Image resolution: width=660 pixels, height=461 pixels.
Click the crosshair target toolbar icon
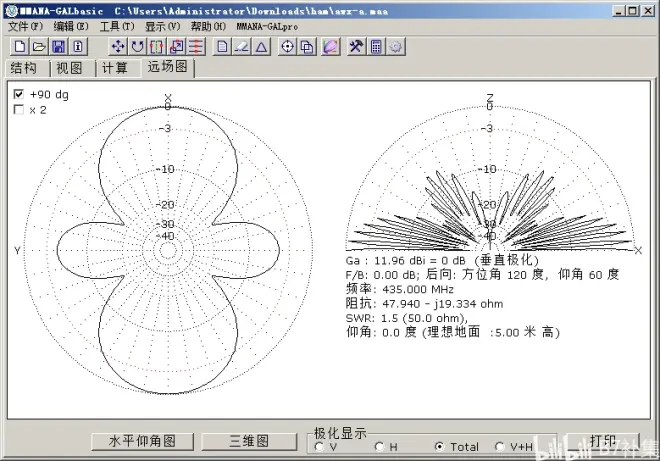tap(288, 47)
